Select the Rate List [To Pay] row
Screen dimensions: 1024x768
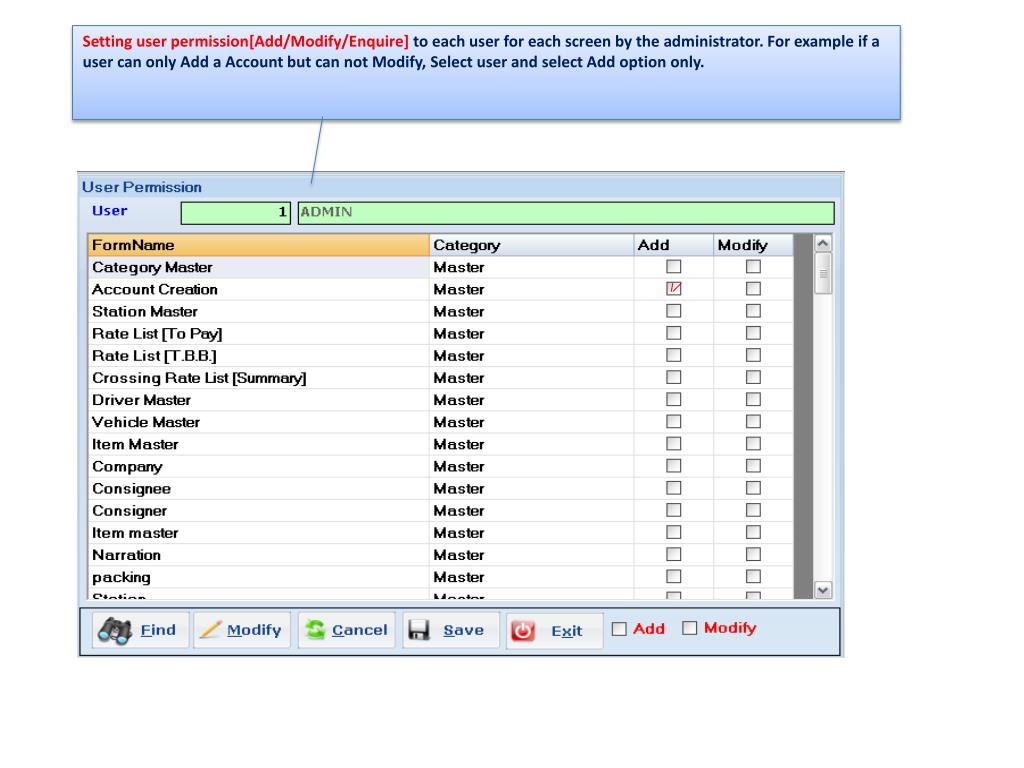[441, 334]
